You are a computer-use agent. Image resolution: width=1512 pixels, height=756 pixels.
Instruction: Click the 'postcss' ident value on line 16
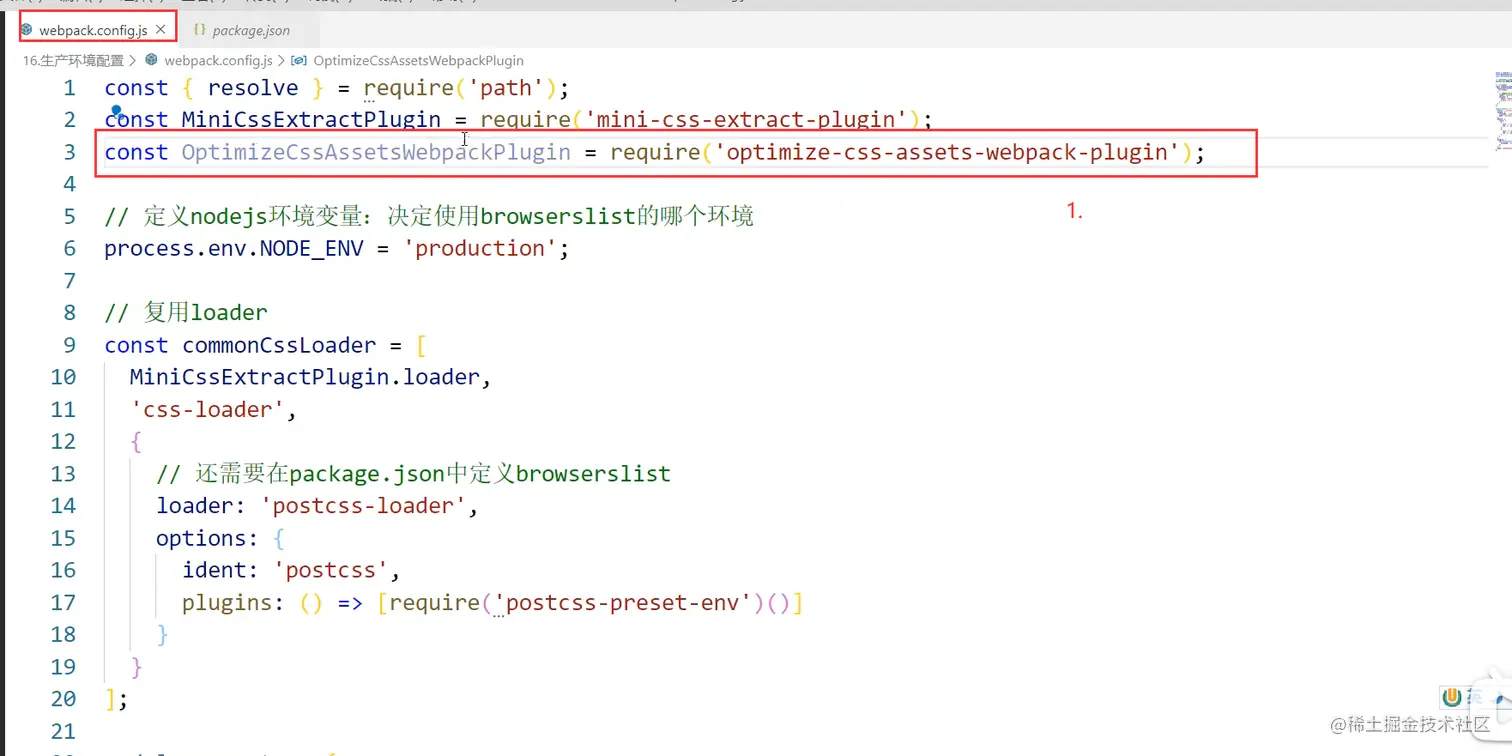[331, 570]
